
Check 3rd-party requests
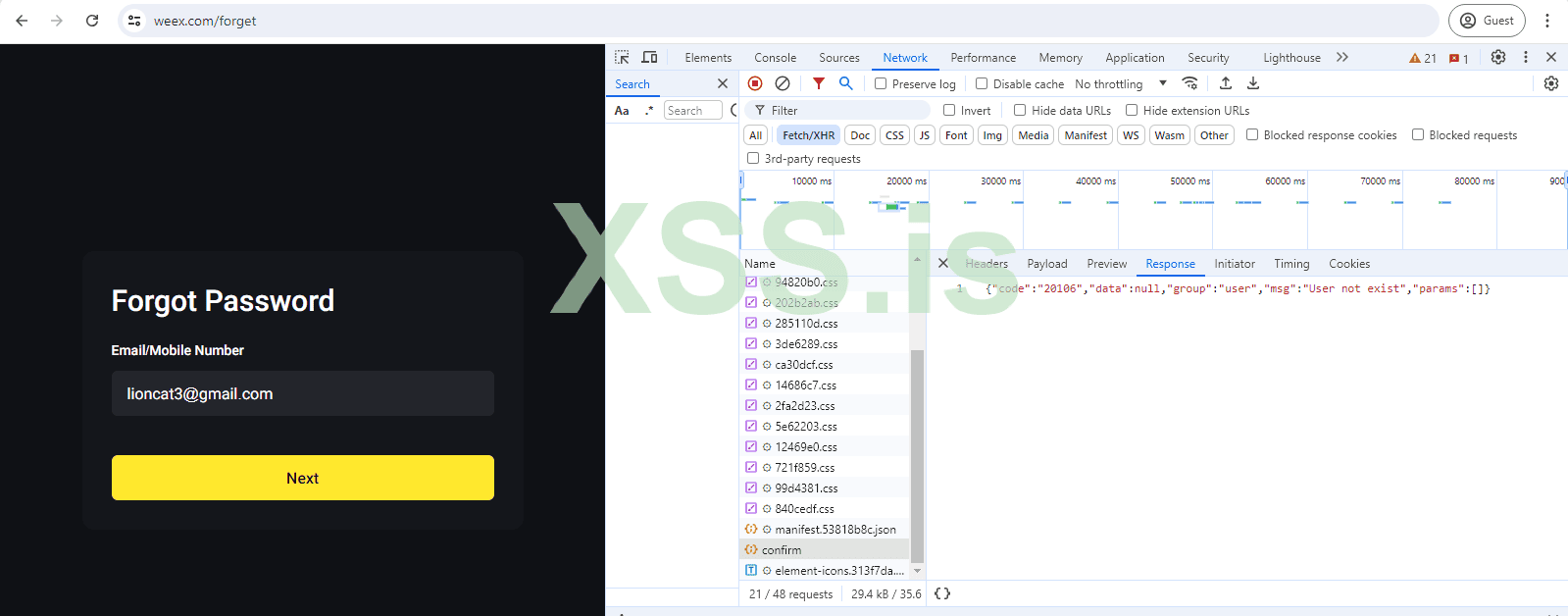(x=753, y=158)
